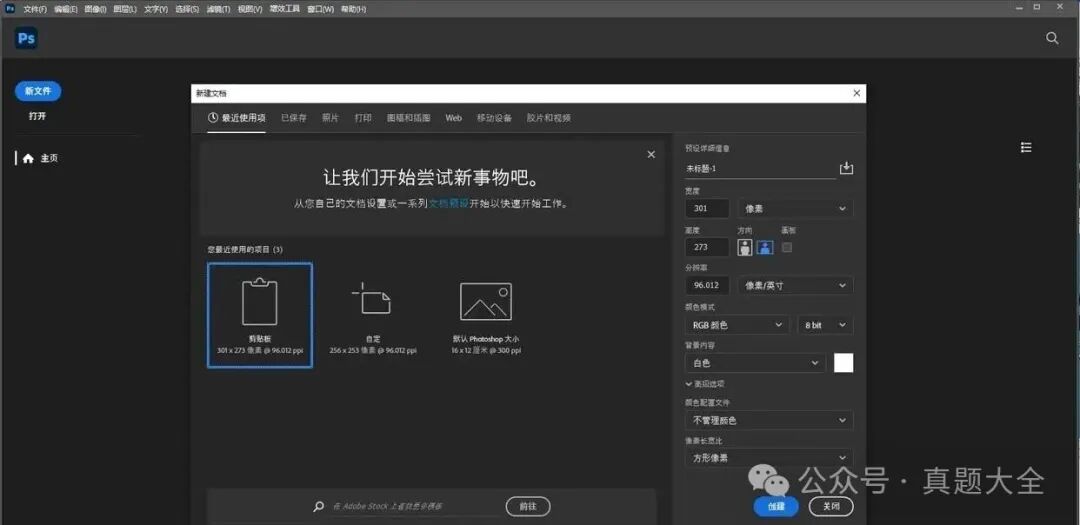Toggle the 画板 artboard checkbox
The height and width of the screenshot is (525, 1080).
787,247
